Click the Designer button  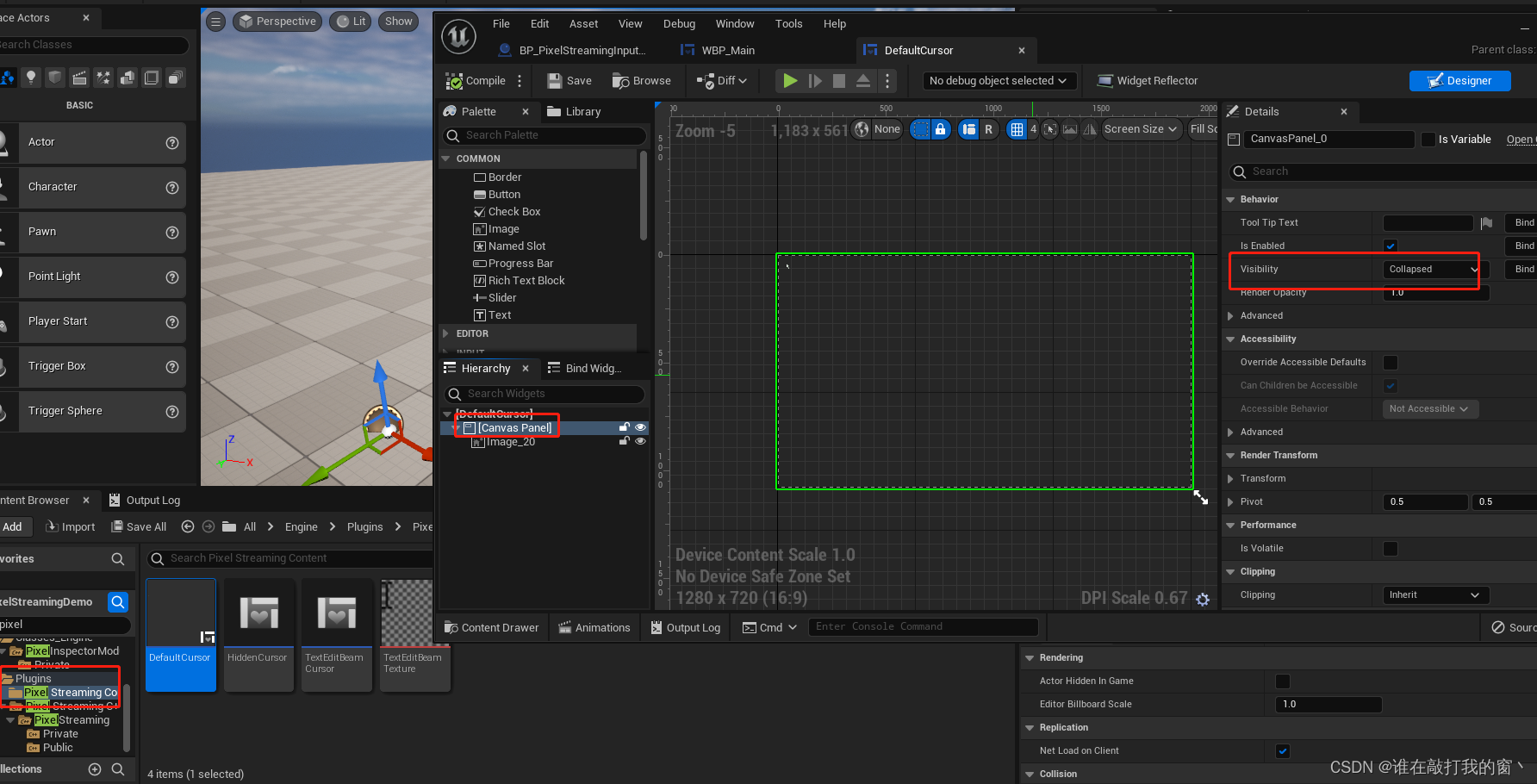click(x=1459, y=81)
